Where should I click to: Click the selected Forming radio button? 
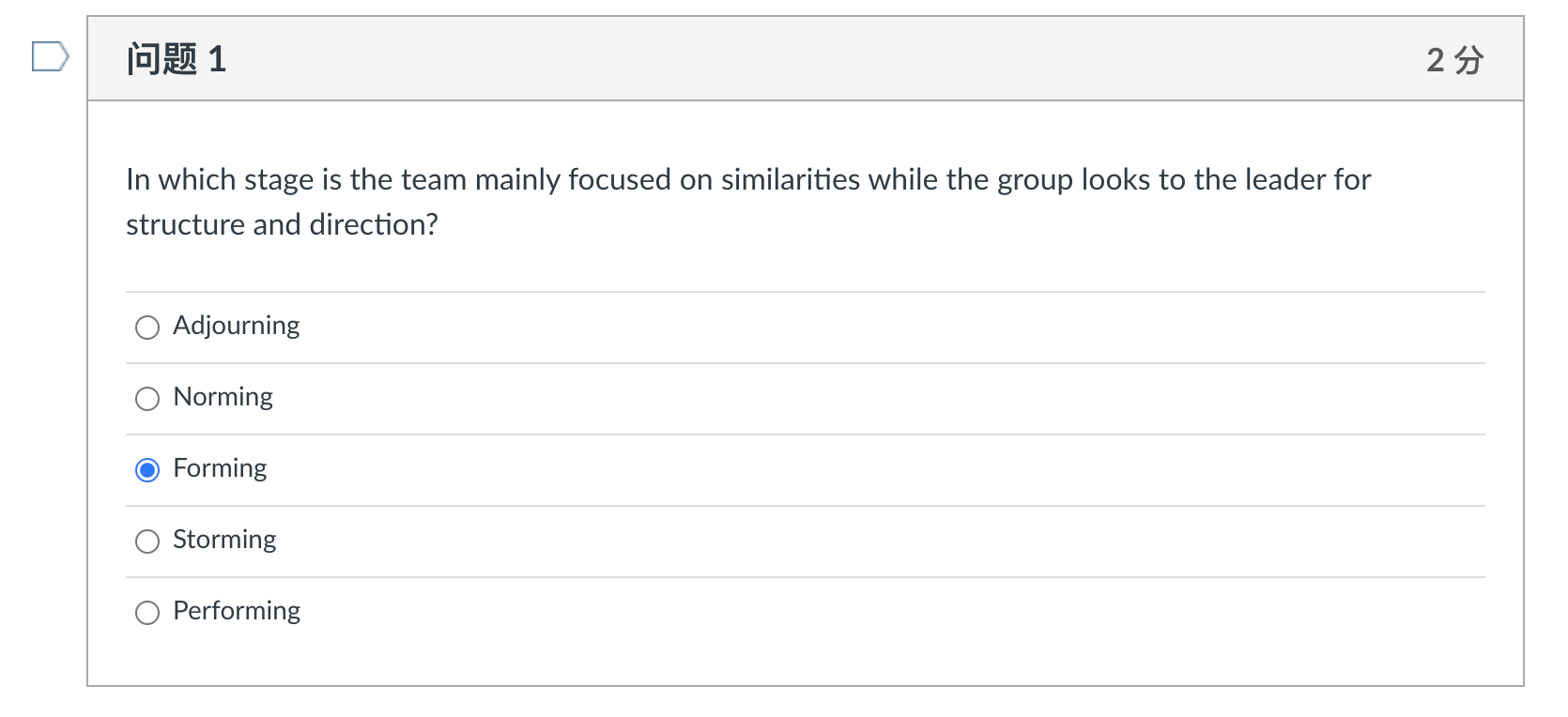tap(147, 470)
